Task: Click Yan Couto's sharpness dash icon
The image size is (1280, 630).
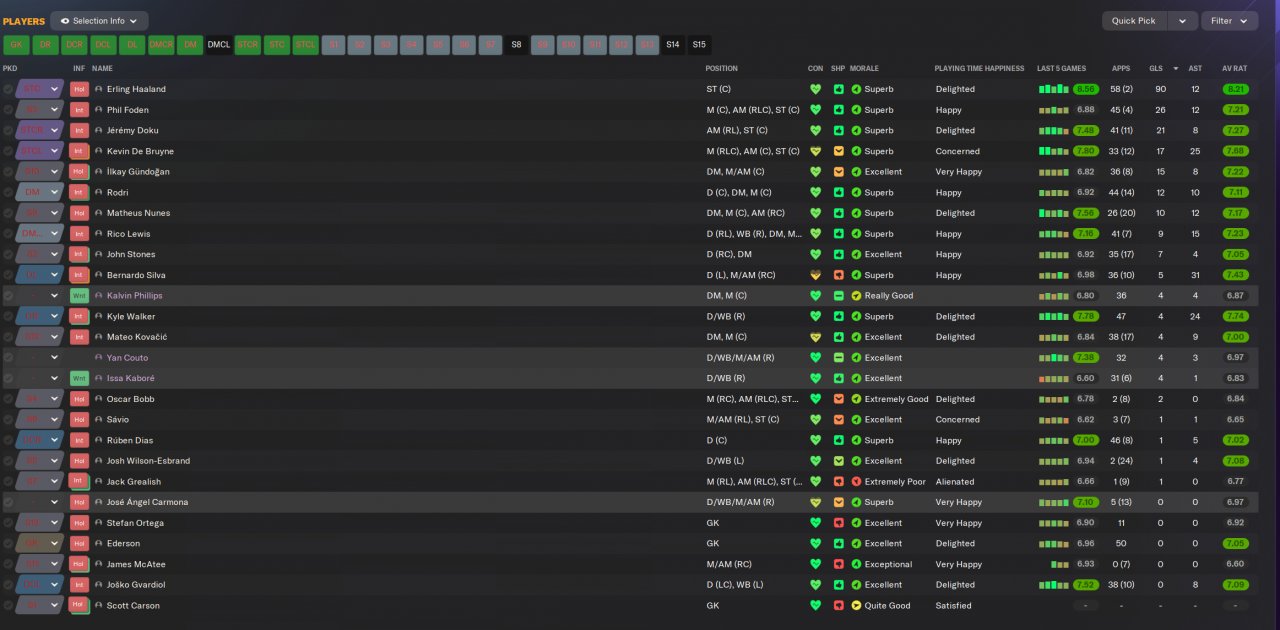Action: [x=838, y=357]
